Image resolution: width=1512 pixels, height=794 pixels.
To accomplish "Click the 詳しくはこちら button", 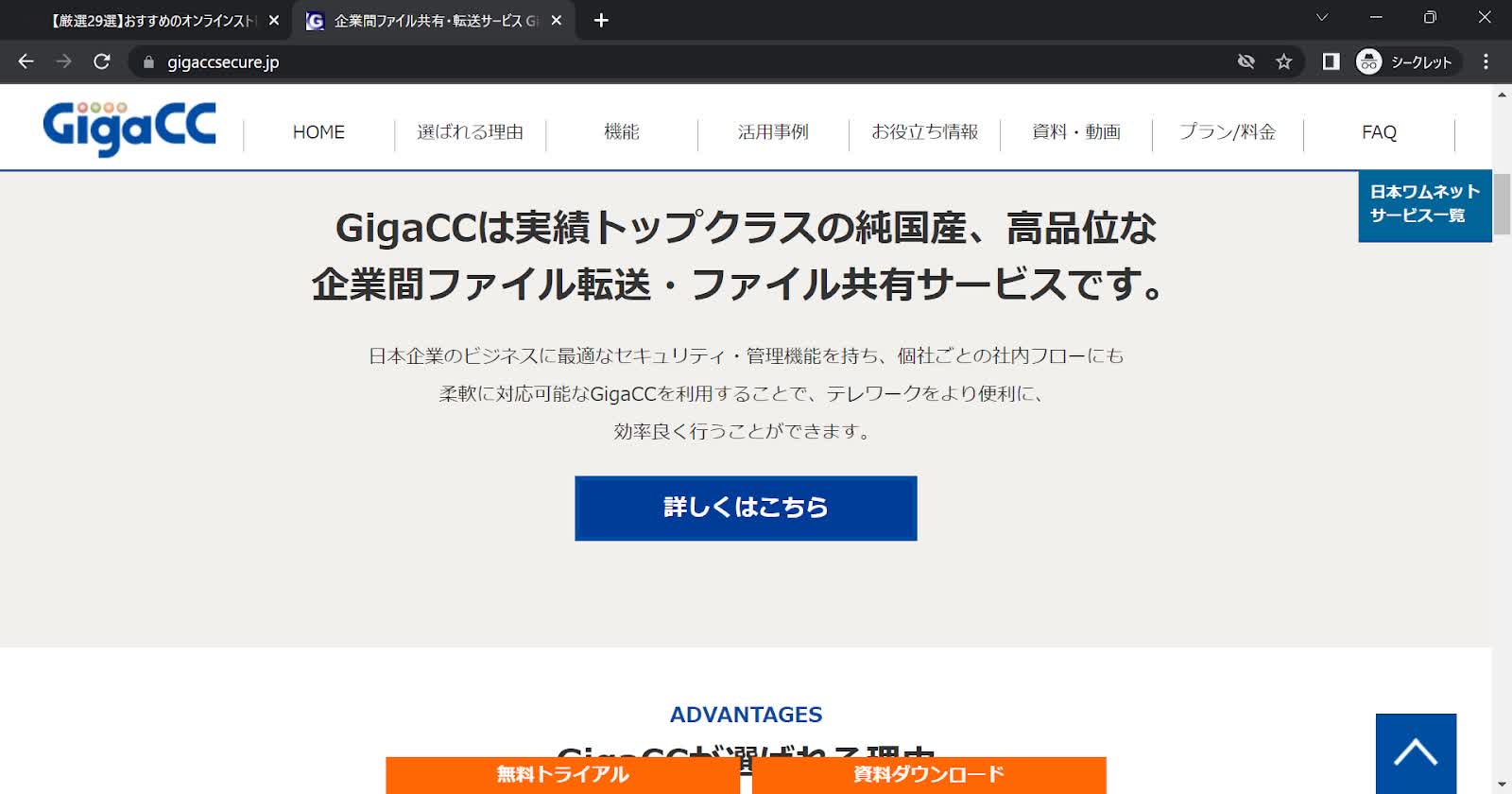I will point(746,508).
